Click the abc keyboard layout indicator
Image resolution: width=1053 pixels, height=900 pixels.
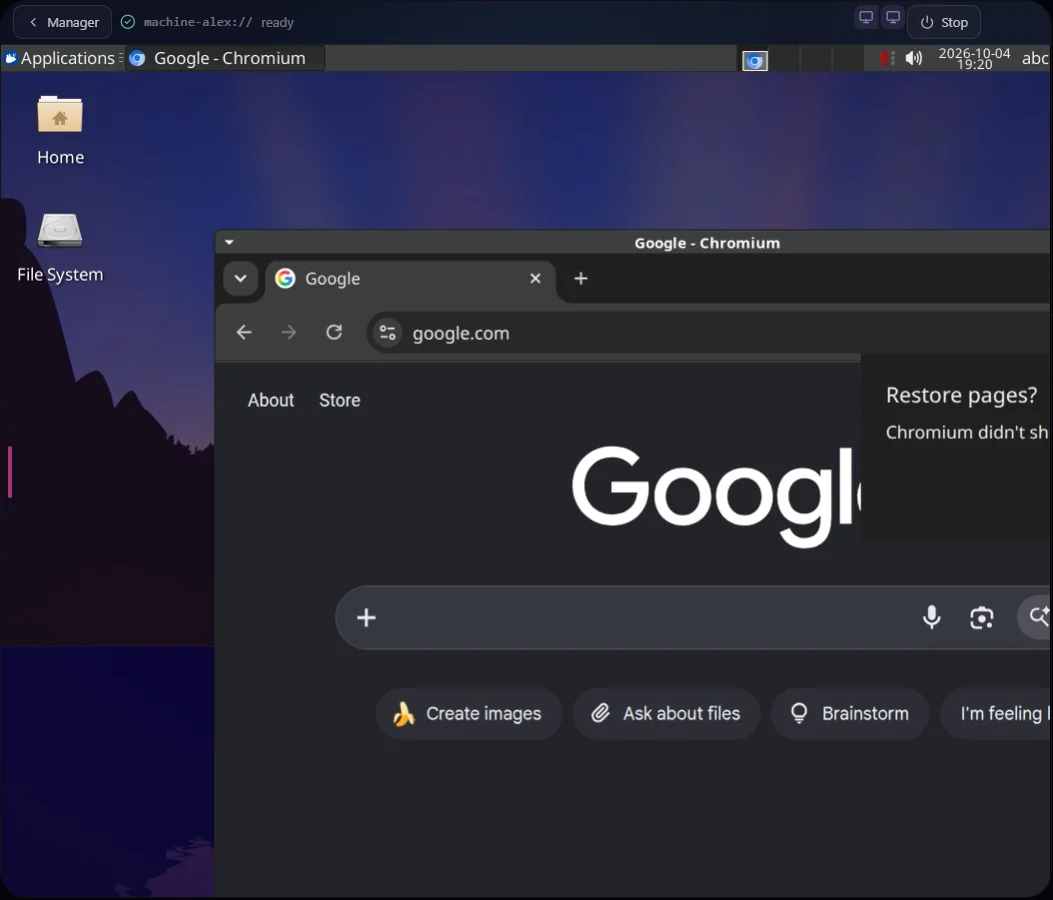1035,58
